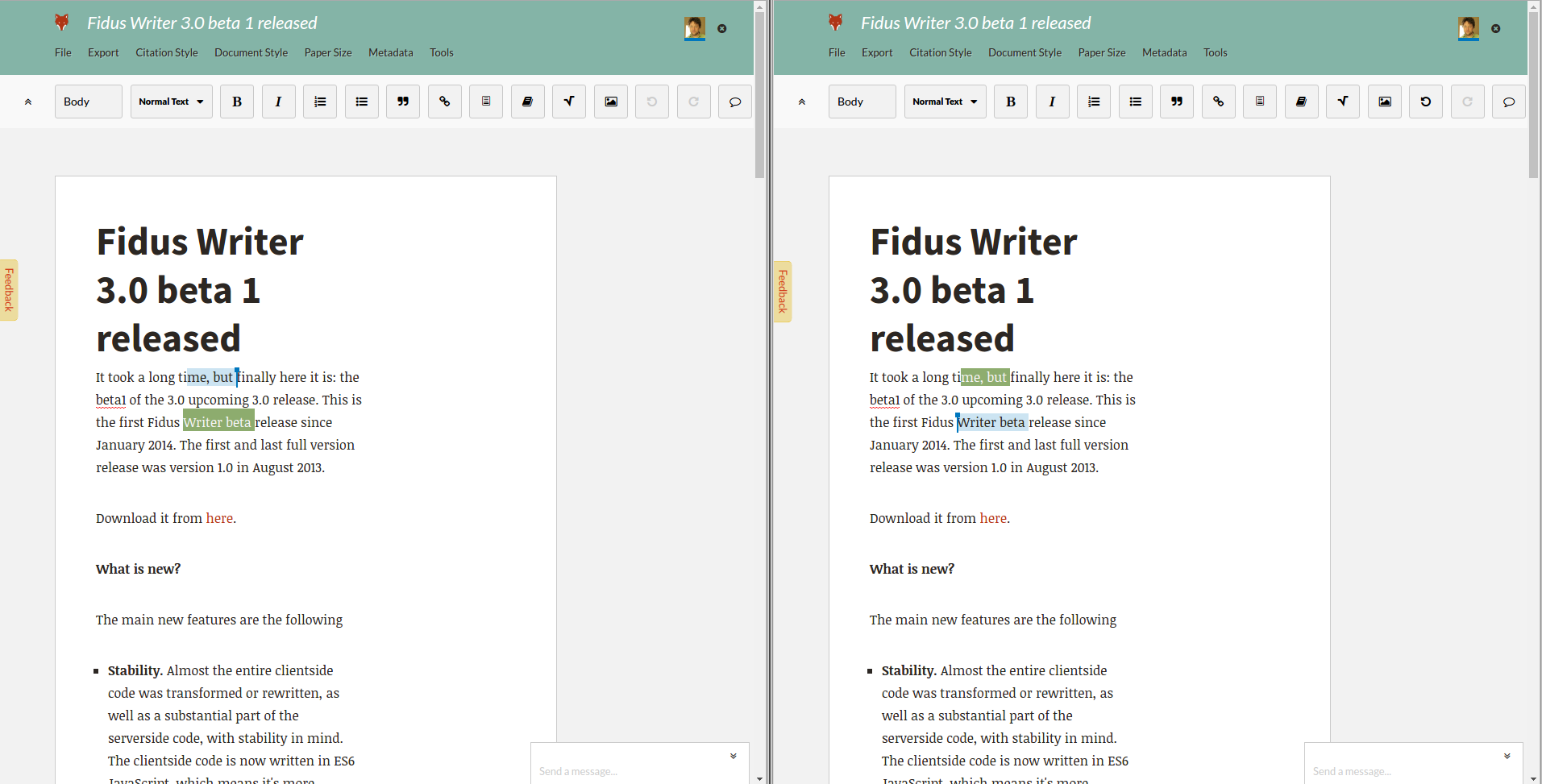Viewport: 1542px width, 784px height.
Task: Click redo button in right window
Action: [1468, 102]
